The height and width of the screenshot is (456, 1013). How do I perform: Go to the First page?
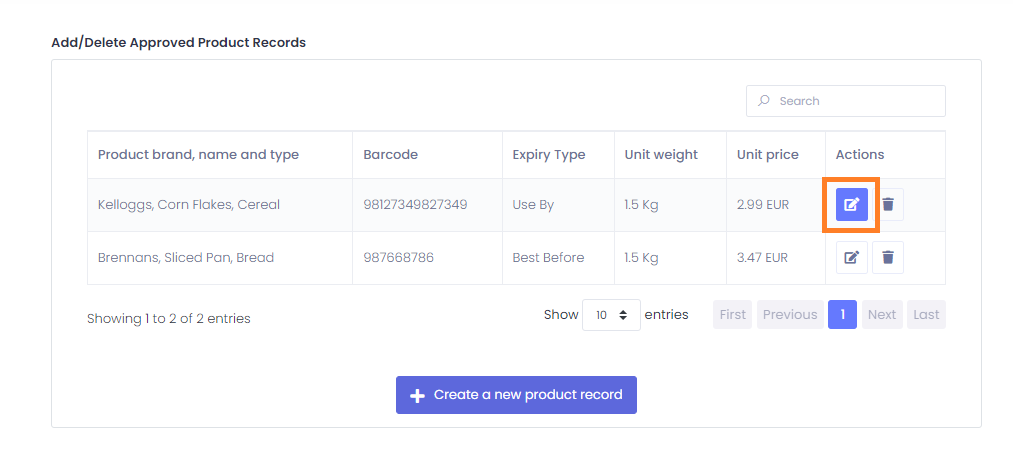[733, 315]
